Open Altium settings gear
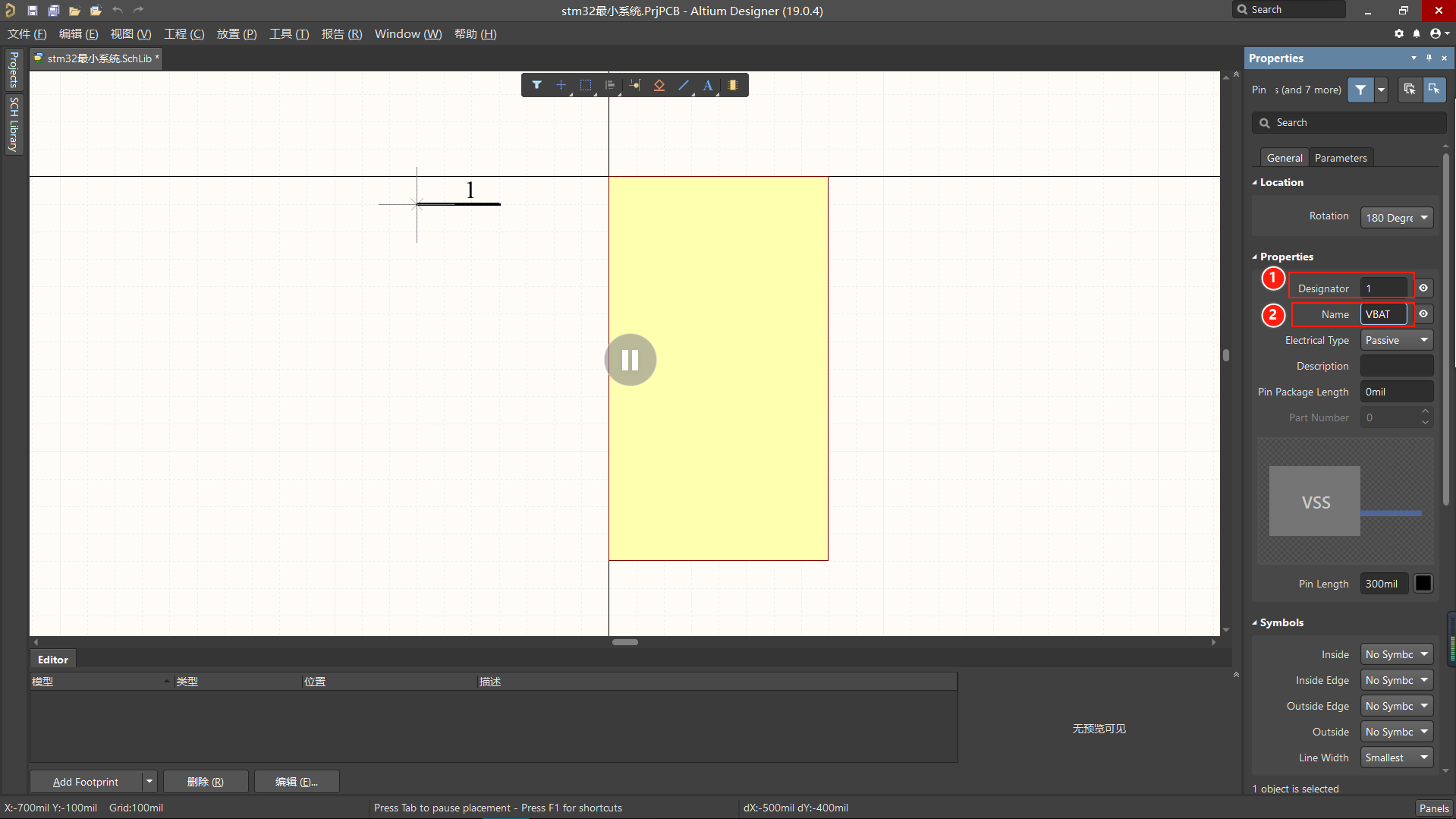This screenshot has width=1456, height=819. (1399, 33)
